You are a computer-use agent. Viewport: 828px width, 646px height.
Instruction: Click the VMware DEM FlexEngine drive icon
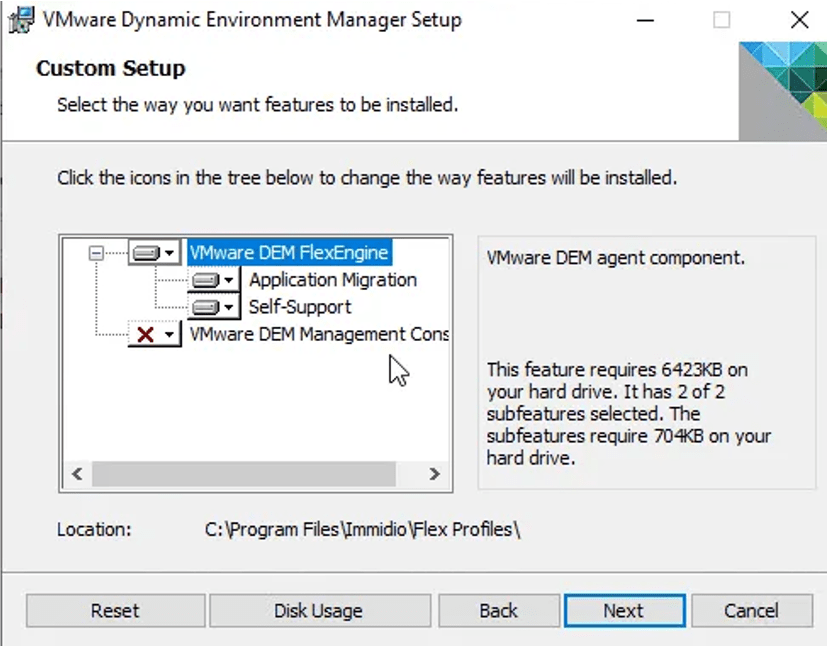pos(146,253)
